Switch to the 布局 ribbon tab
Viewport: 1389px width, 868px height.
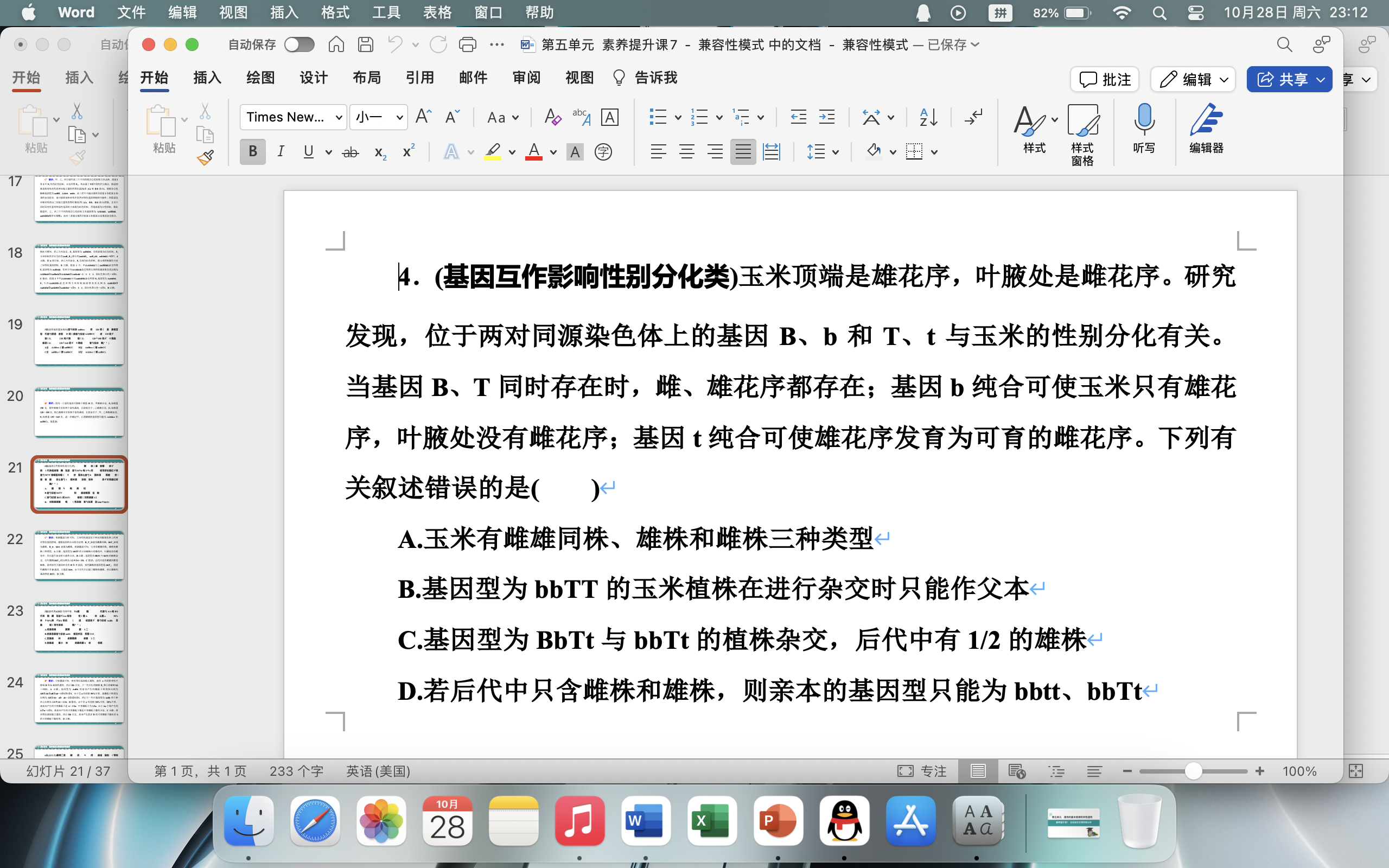point(366,78)
